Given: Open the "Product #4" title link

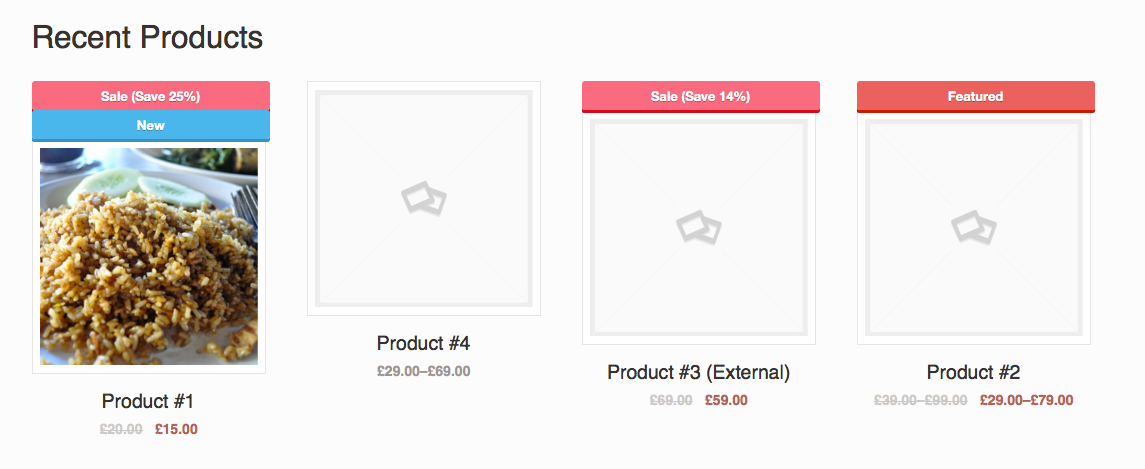Looking at the screenshot, I should [423, 343].
